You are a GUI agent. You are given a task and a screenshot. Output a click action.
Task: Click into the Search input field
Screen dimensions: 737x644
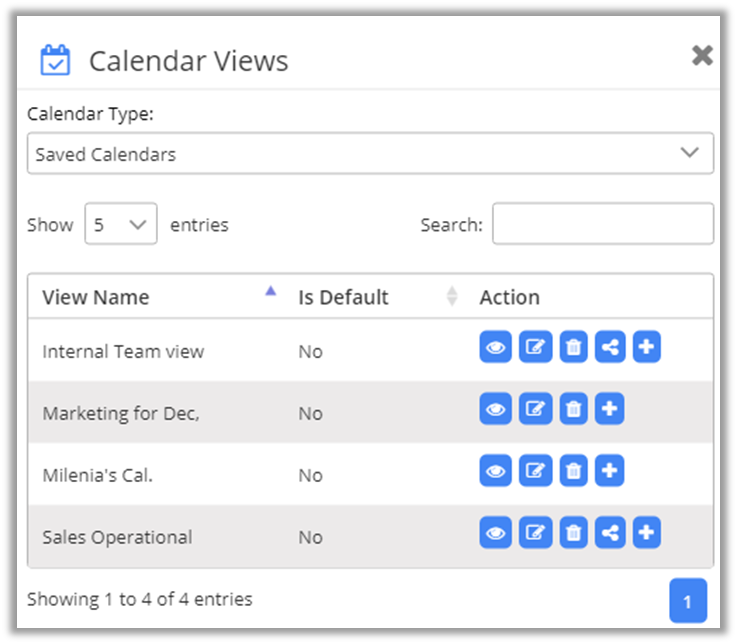click(602, 225)
